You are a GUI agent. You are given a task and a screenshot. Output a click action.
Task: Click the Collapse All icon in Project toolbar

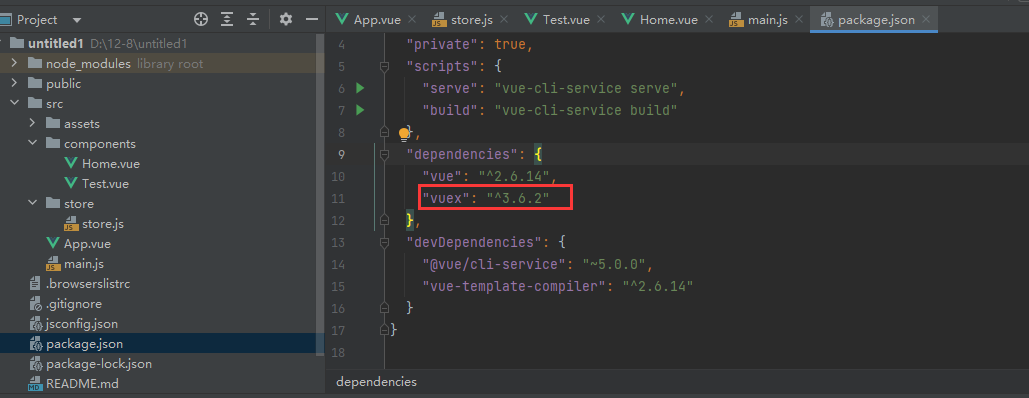pyautogui.click(x=253, y=19)
